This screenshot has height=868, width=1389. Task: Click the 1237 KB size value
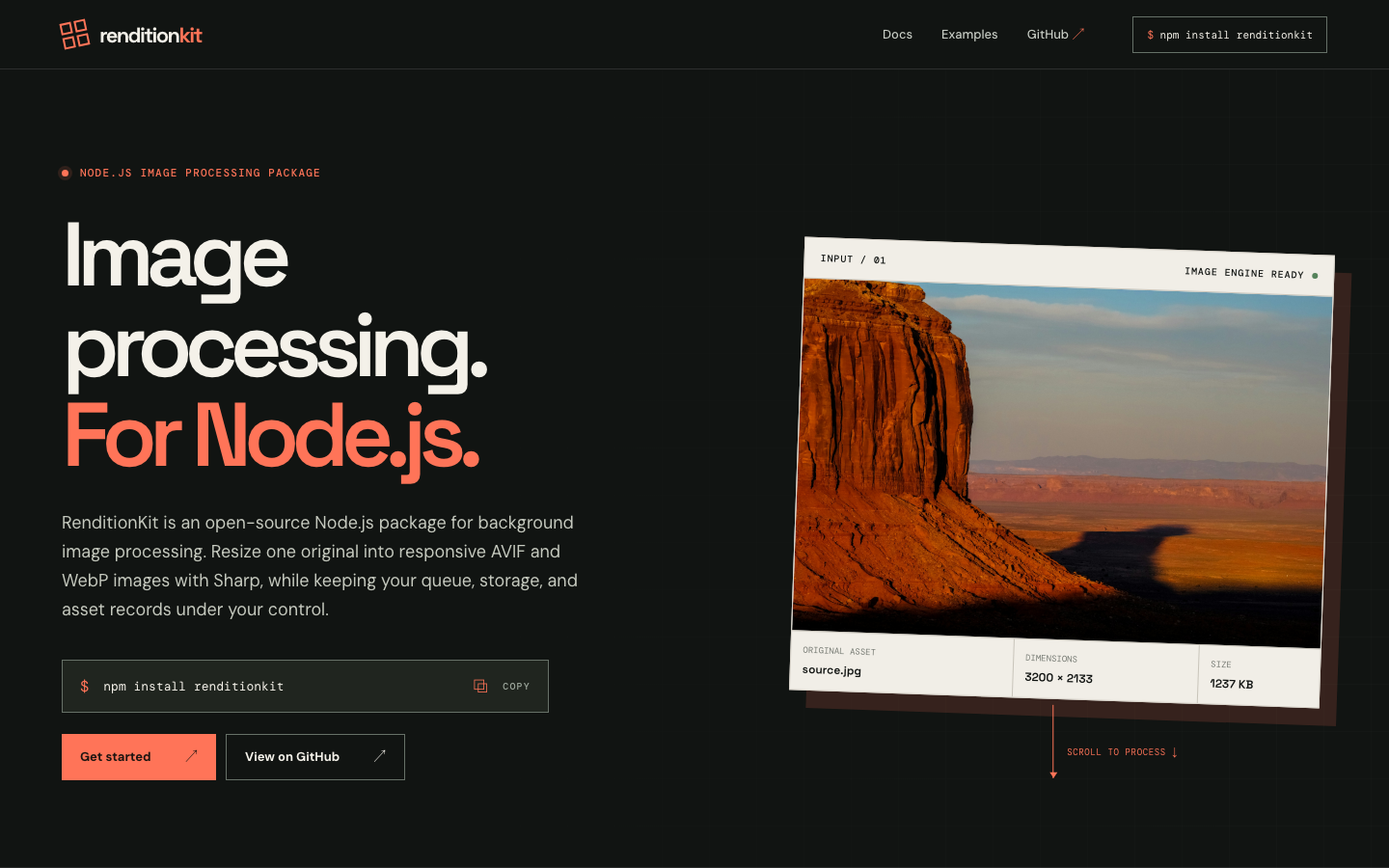[1232, 684]
